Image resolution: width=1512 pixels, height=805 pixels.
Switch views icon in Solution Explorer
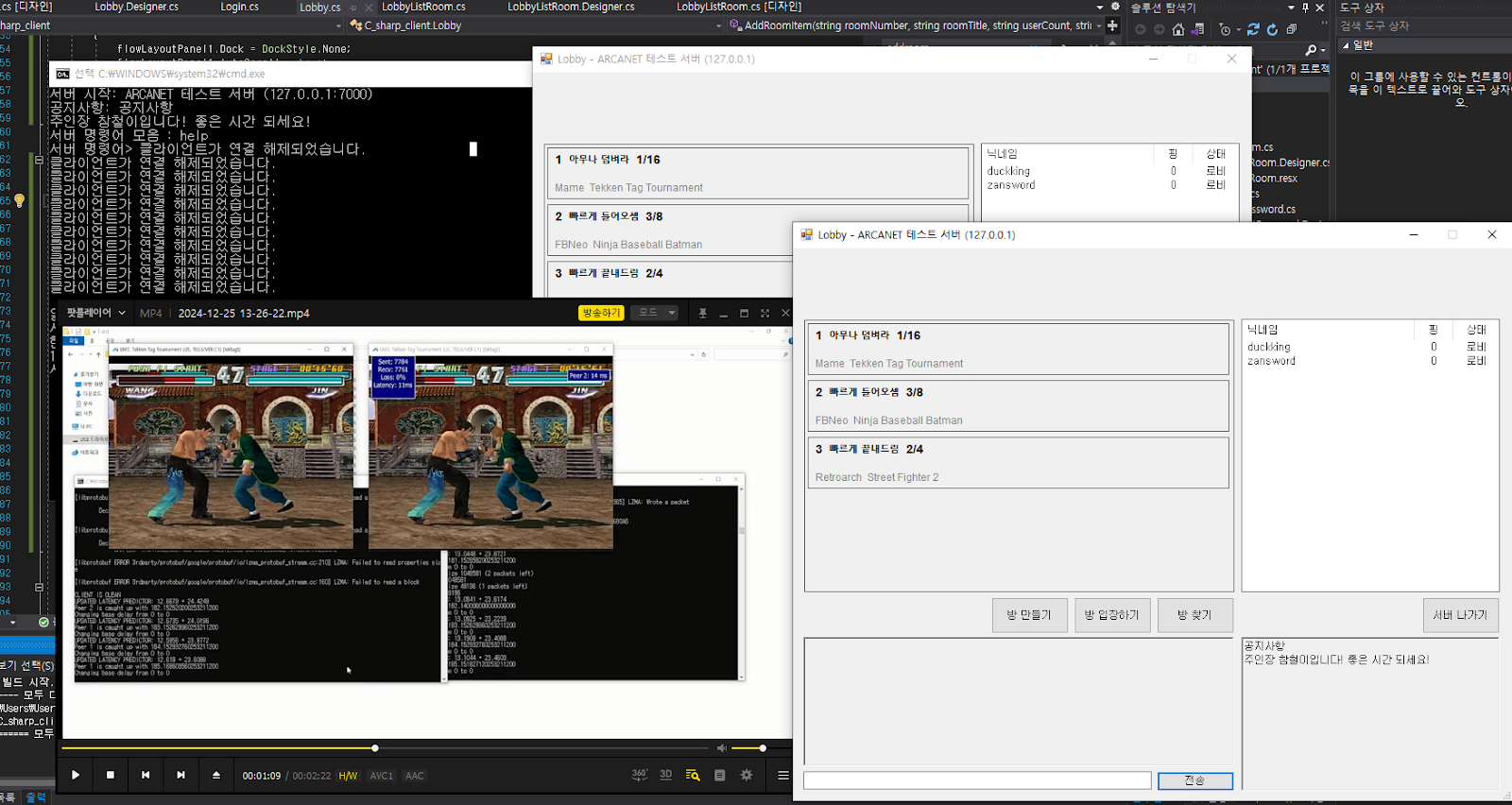pos(1197,29)
